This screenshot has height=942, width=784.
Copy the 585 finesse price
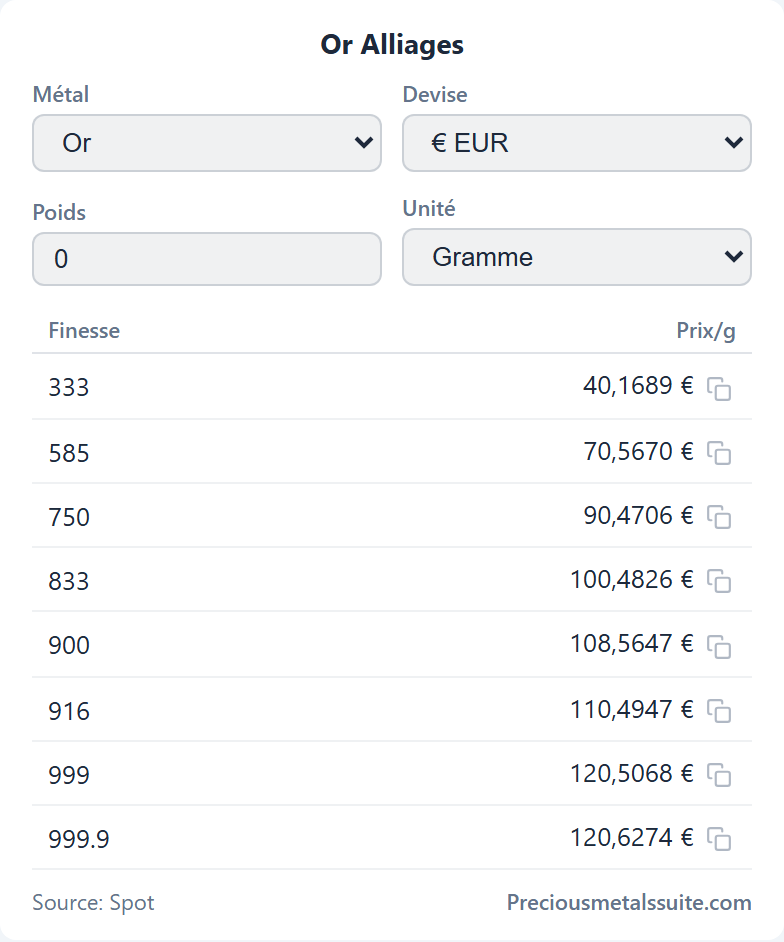pyautogui.click(x=719, y=452)
